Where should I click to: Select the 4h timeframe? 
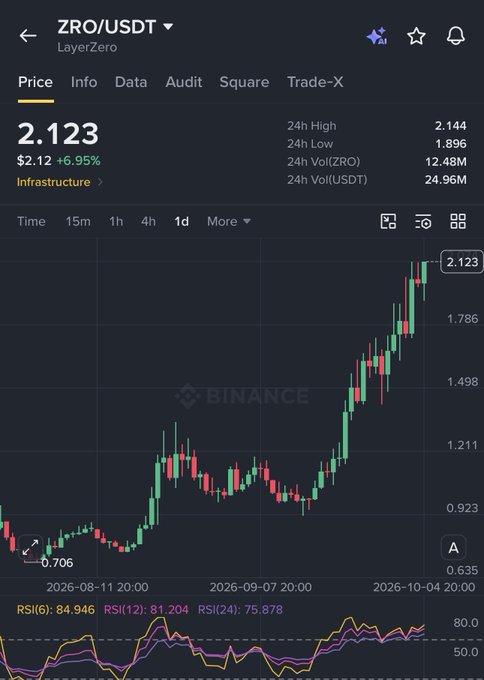(148, 222)
